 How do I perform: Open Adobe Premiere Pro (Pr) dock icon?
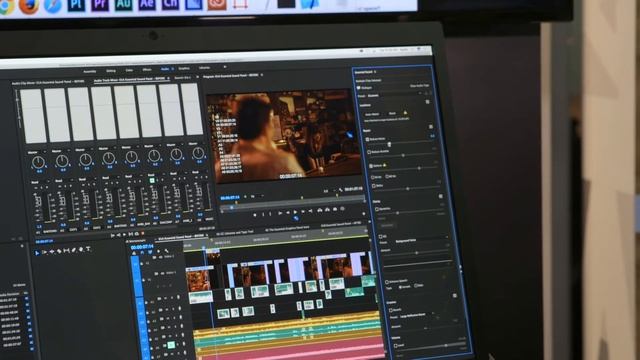tap(100, 4)
